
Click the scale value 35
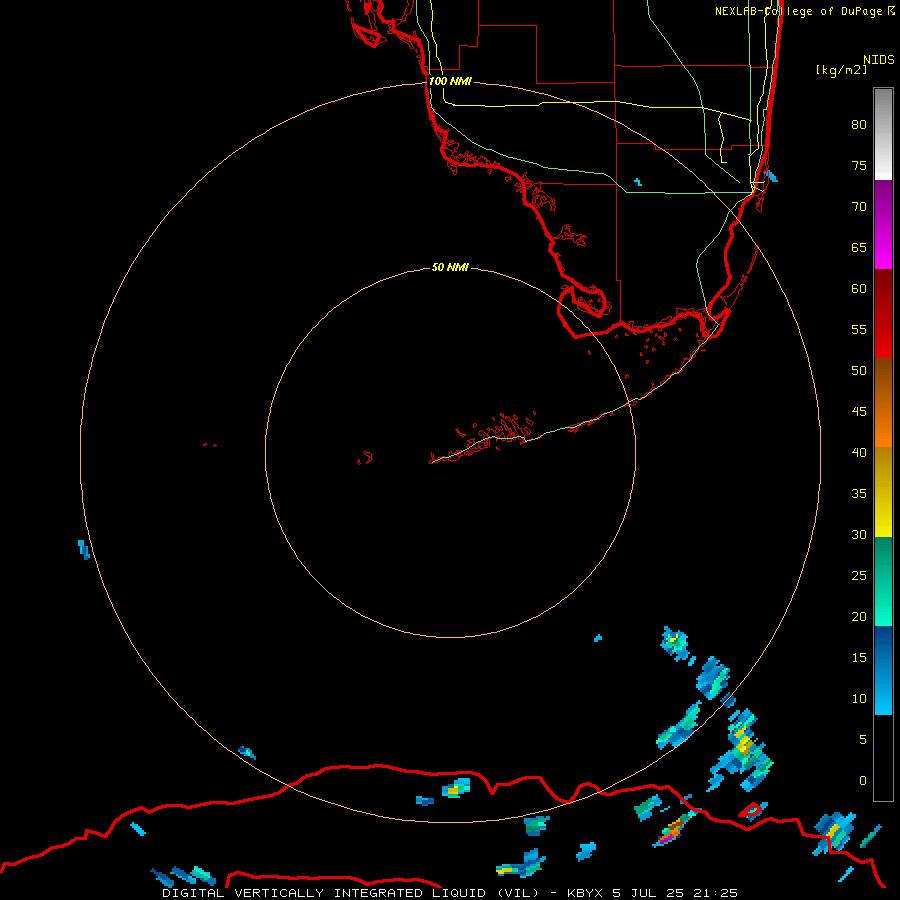tap(859, 494)
